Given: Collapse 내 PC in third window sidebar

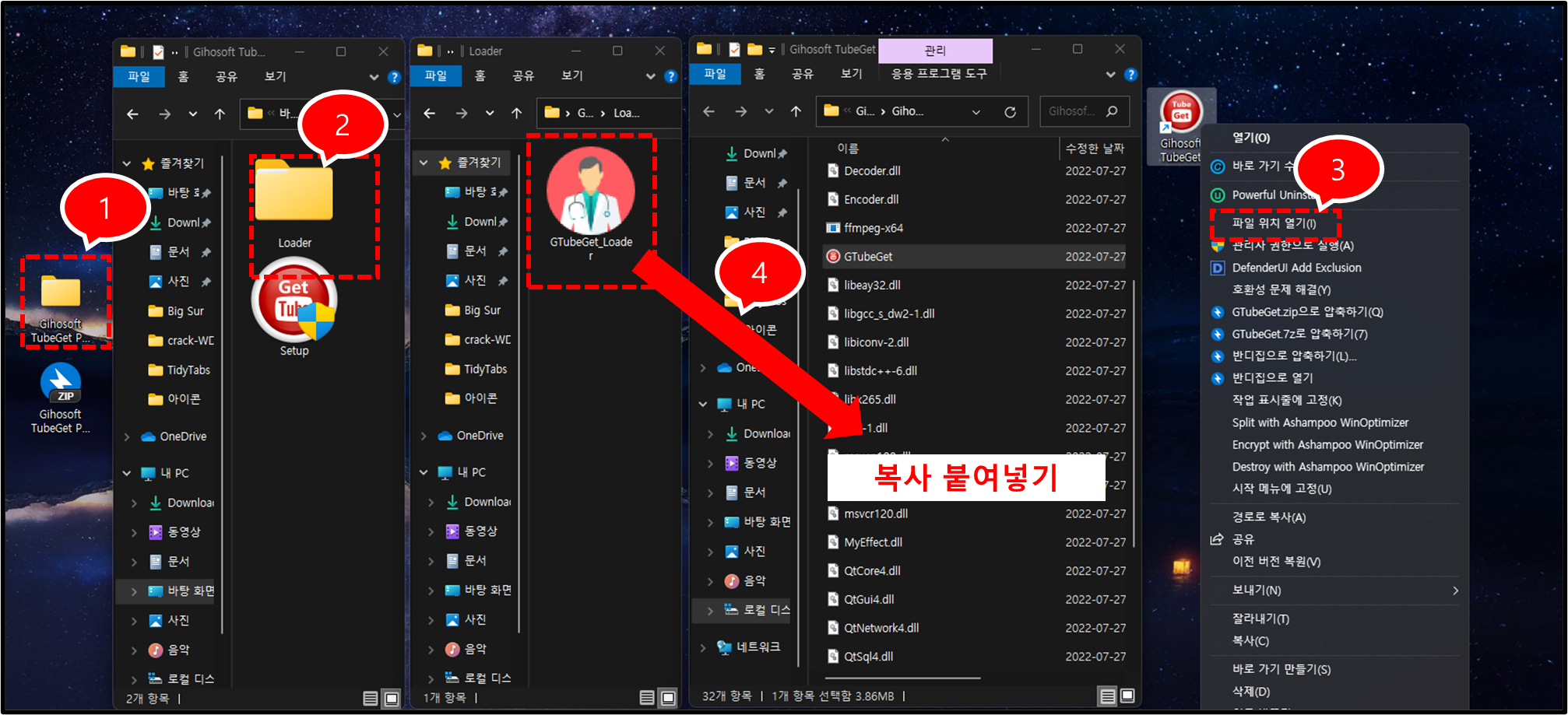Looking at the screenshot, I should tap(703, 404).
